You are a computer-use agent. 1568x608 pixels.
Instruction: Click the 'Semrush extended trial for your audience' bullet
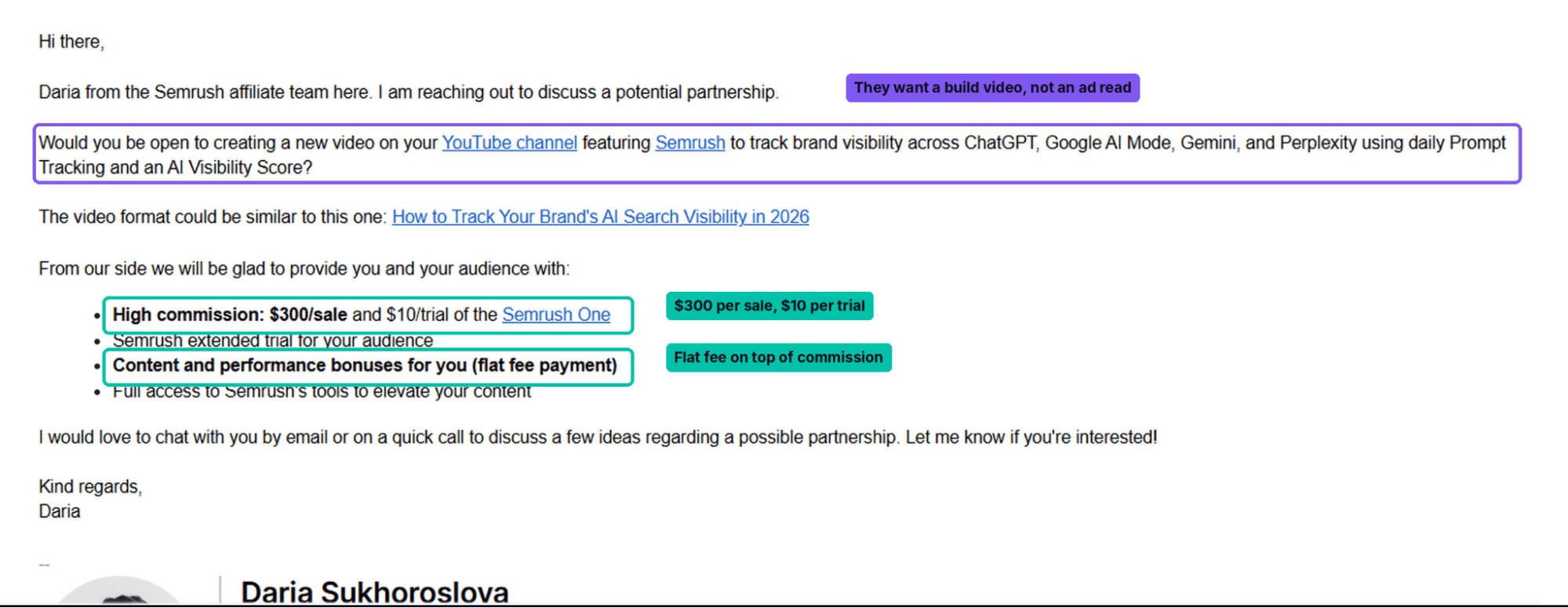coord(272,340)
